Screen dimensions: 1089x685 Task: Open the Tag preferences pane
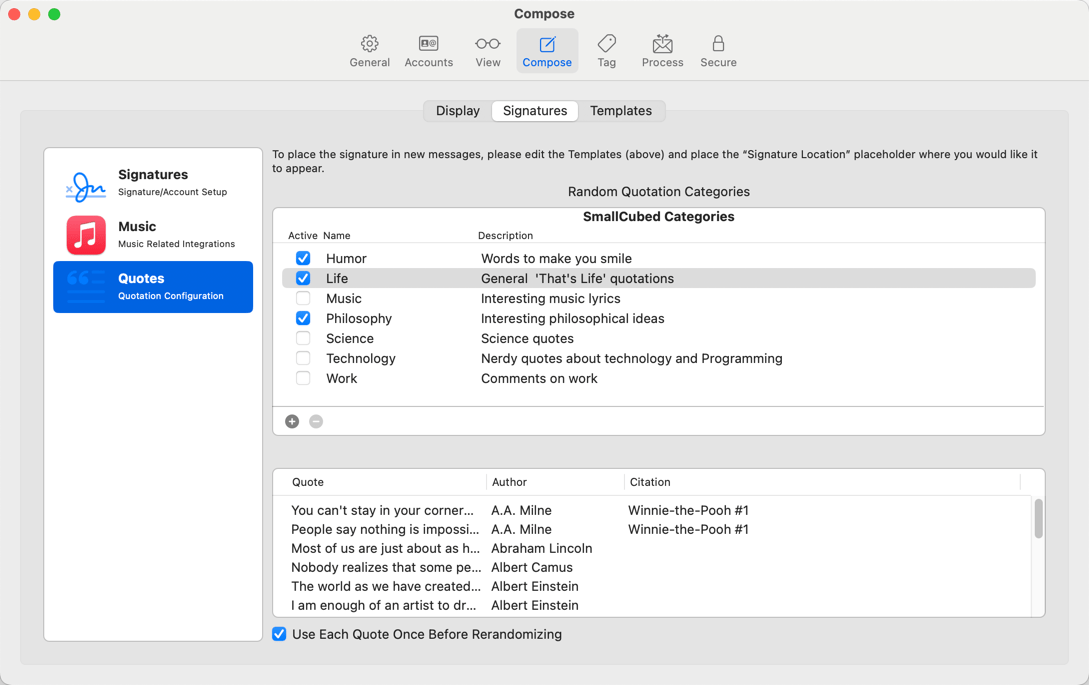[x=606, y=51]
